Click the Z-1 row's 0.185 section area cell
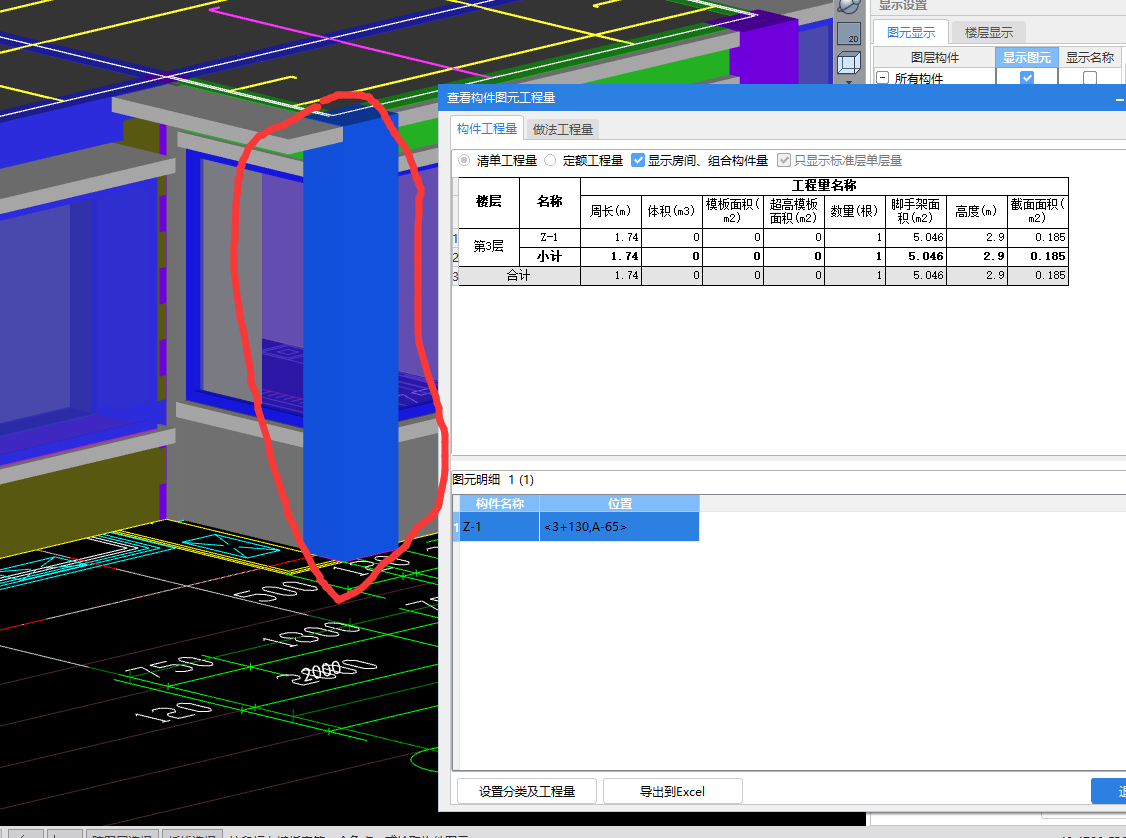This screenshot has width=1126, height=838. 1038,237
